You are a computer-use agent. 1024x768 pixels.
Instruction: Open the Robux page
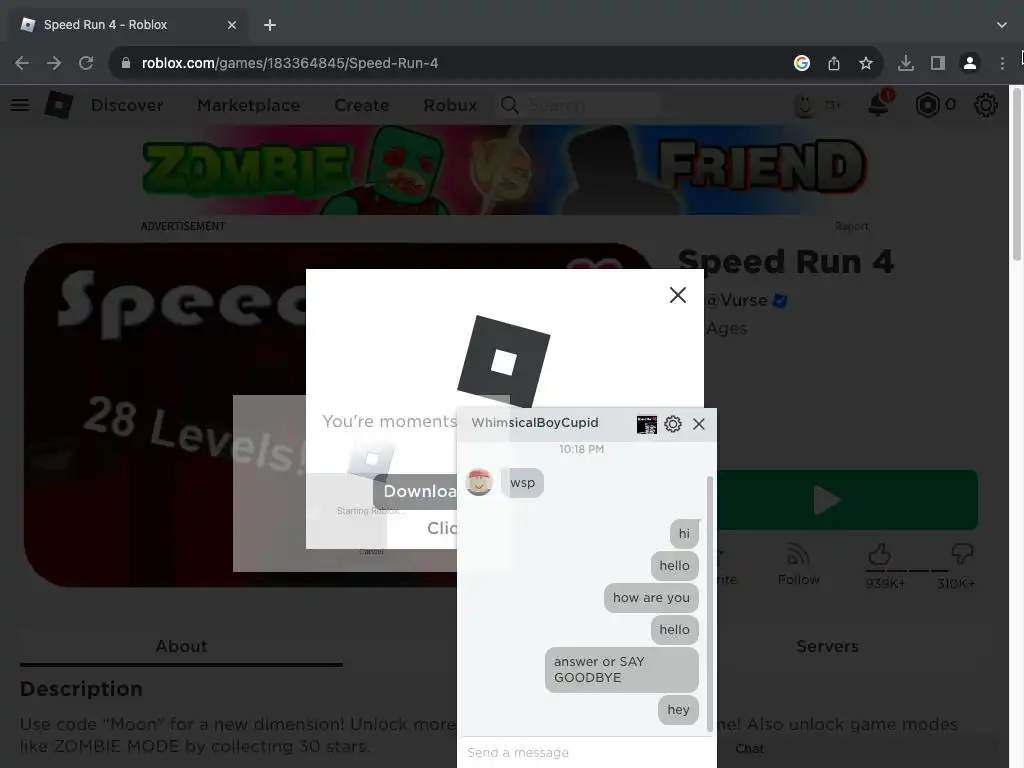point(450,105)
